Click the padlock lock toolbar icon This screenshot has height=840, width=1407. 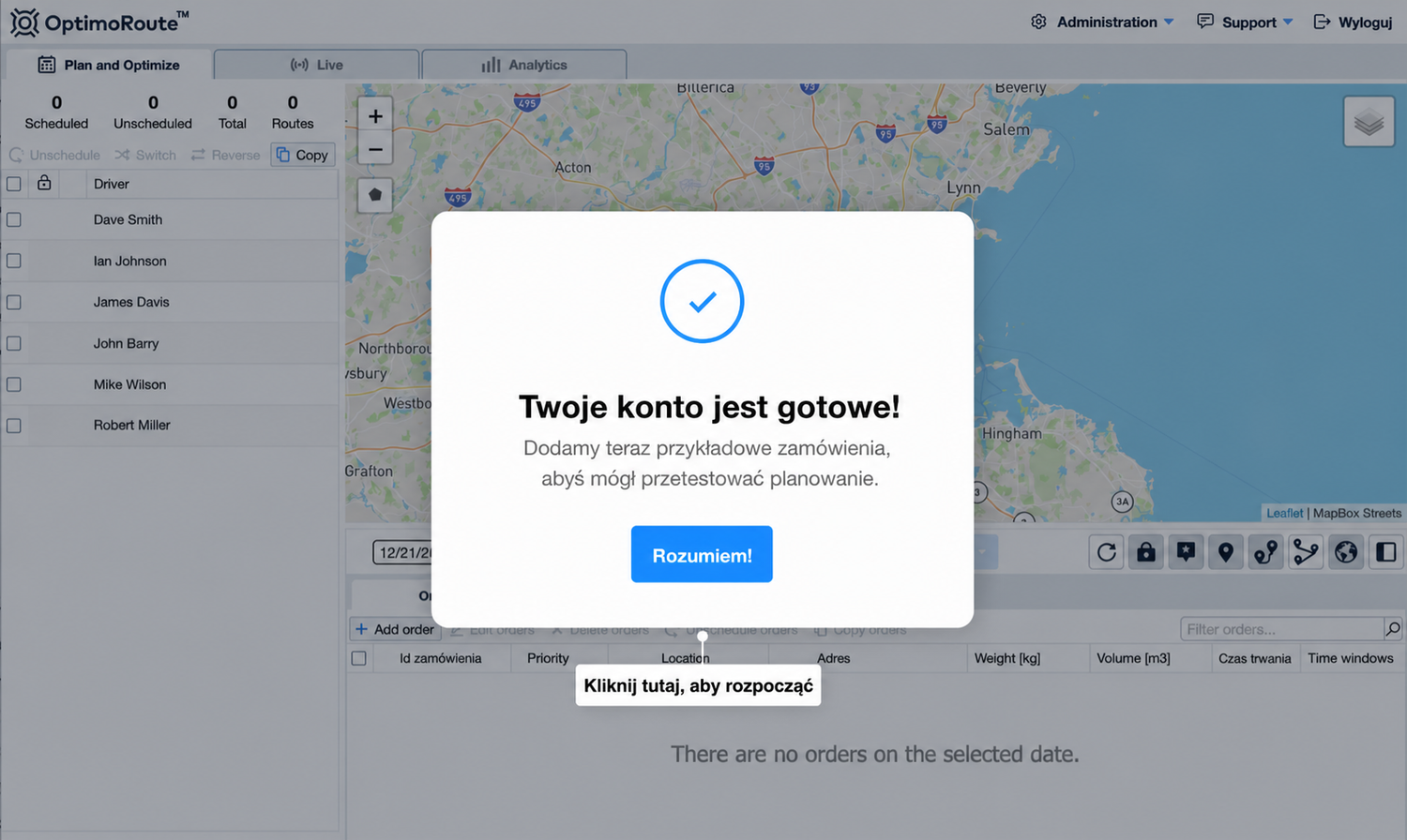[x=1146, y=552]
